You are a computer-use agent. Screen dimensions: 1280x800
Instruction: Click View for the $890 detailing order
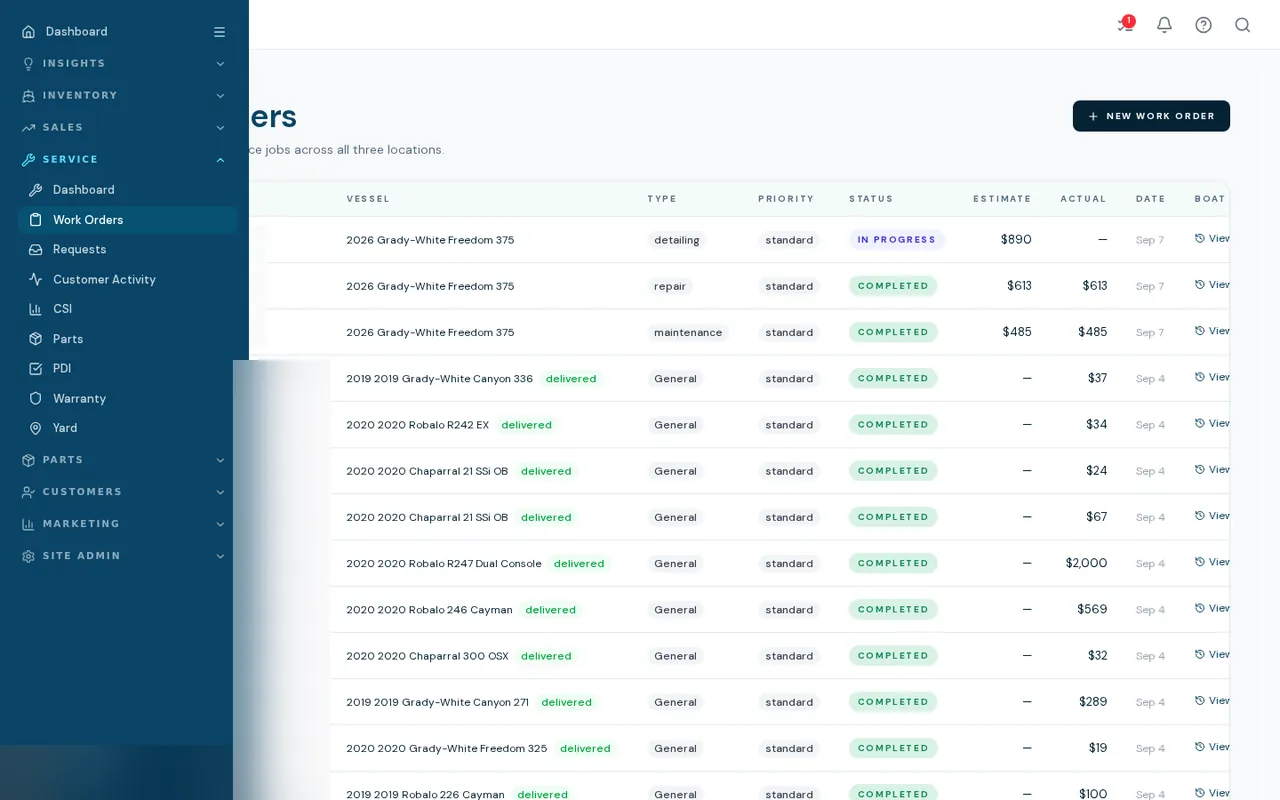pyautogui.click(x=1212, y=239)
